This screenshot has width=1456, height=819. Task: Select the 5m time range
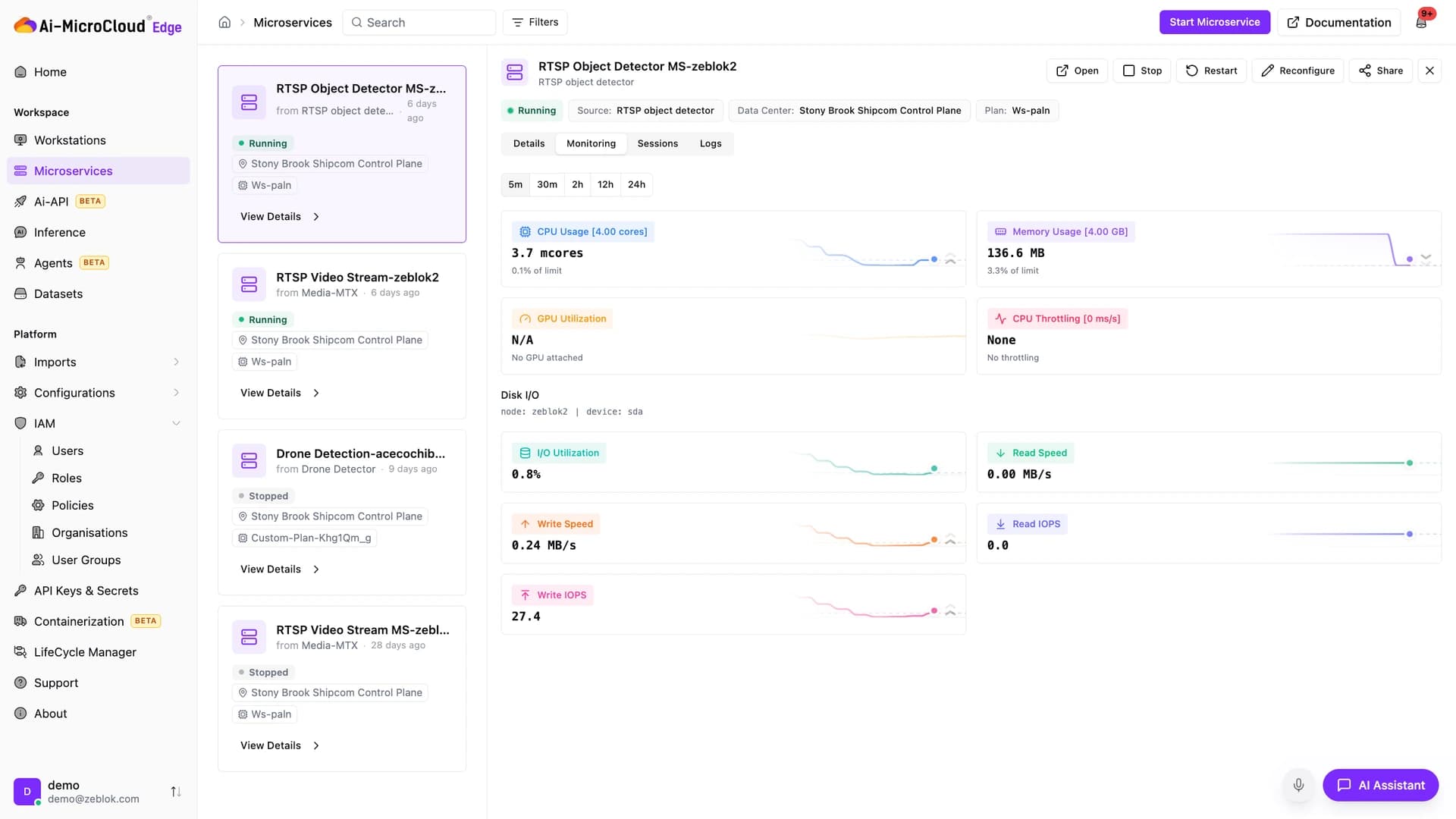click(x=515, y=184)
